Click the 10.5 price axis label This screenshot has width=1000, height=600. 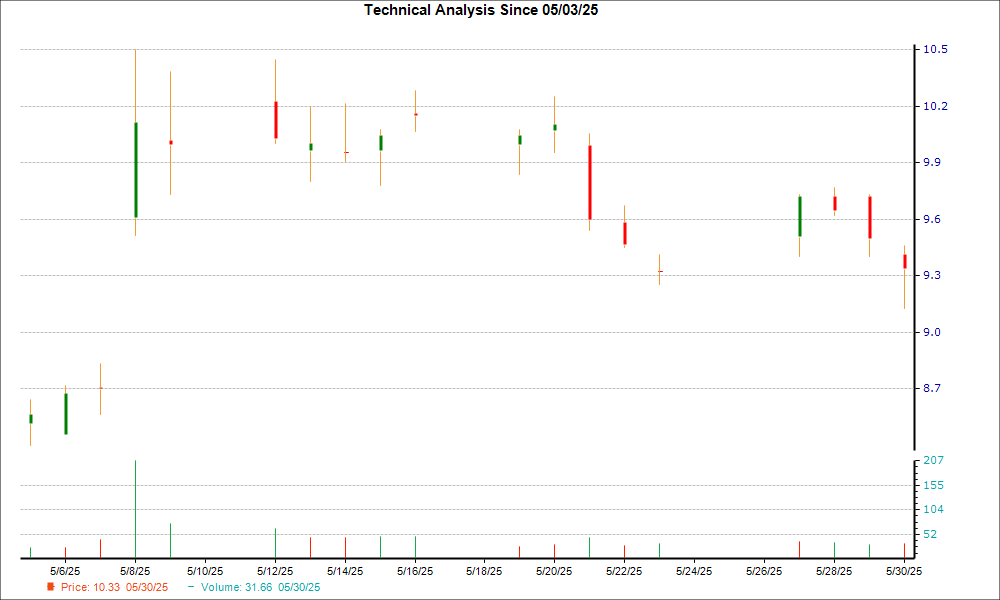935,50
